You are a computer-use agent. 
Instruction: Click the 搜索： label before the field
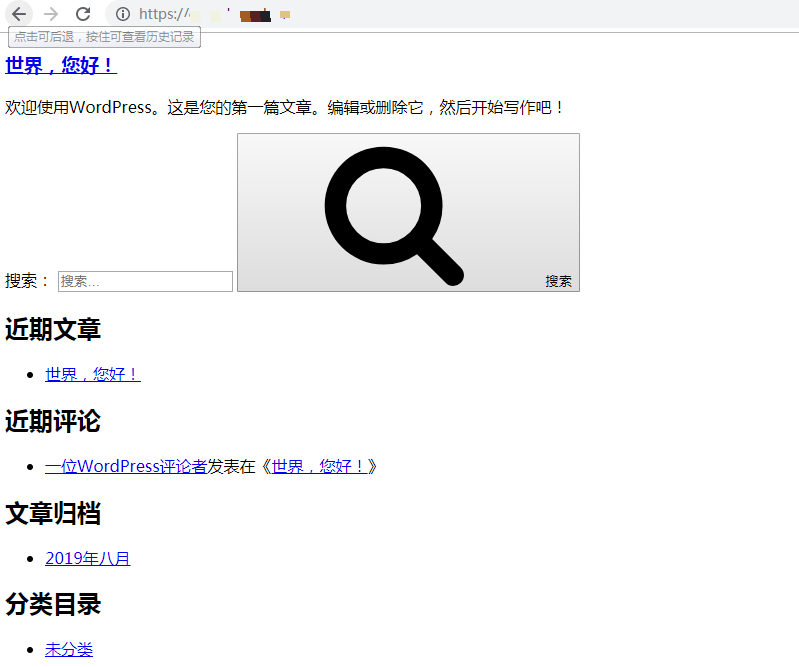[x=28, y=281]
